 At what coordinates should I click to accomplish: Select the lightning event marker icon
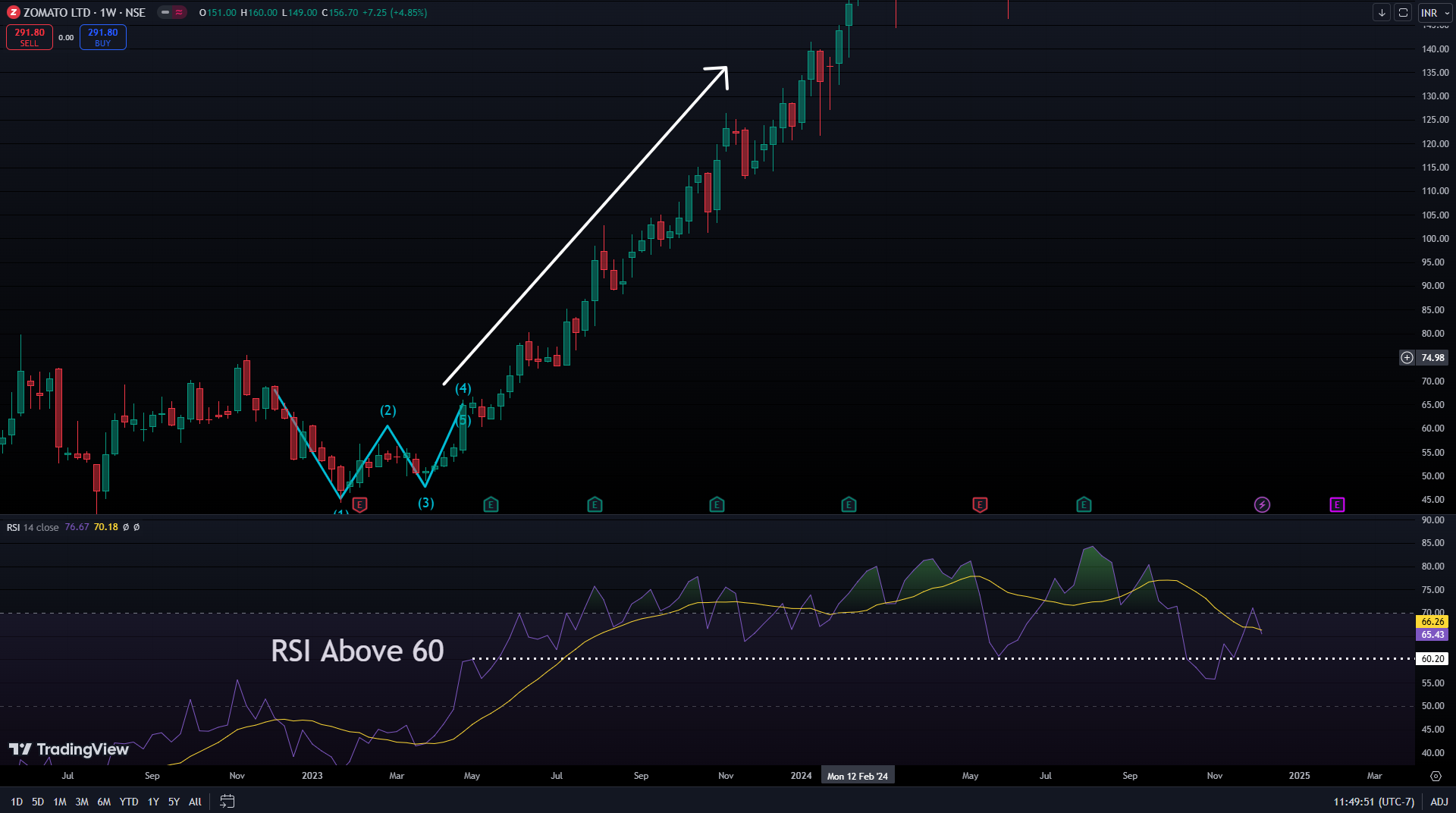[1262, 504]
